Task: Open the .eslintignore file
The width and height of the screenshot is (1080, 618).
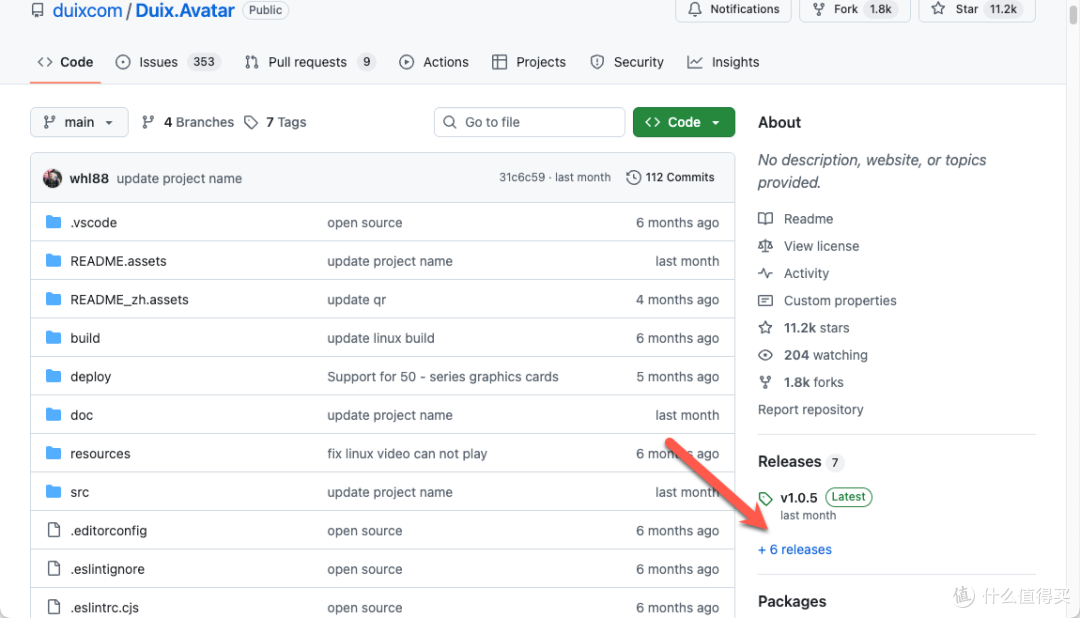Action: tap(107, 570)
